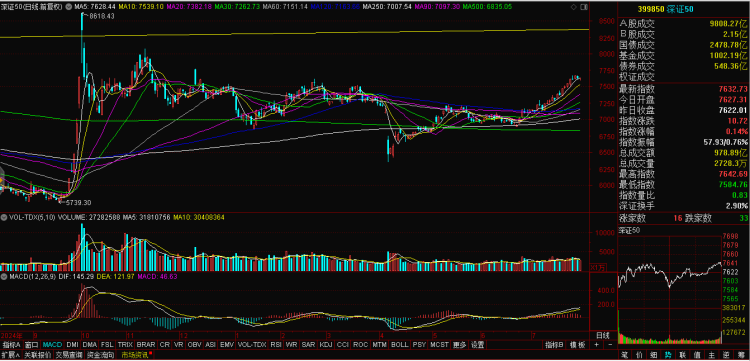This screenshot has height=361, width=750.
Task: Select the 势 trend tab
Action: pos(668,355)
